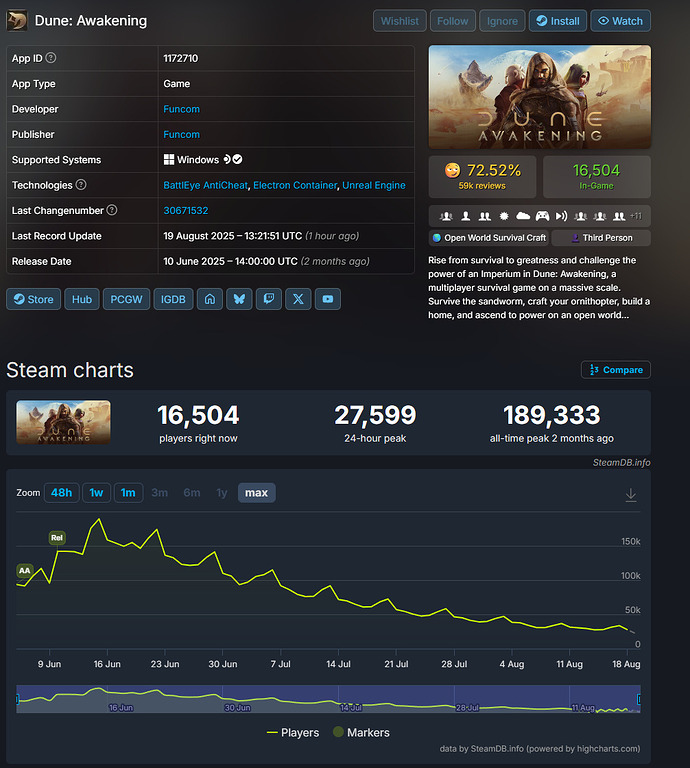Open the Electron Container technology link
Viewport: 690px width, 768px height.
(295, 185)
